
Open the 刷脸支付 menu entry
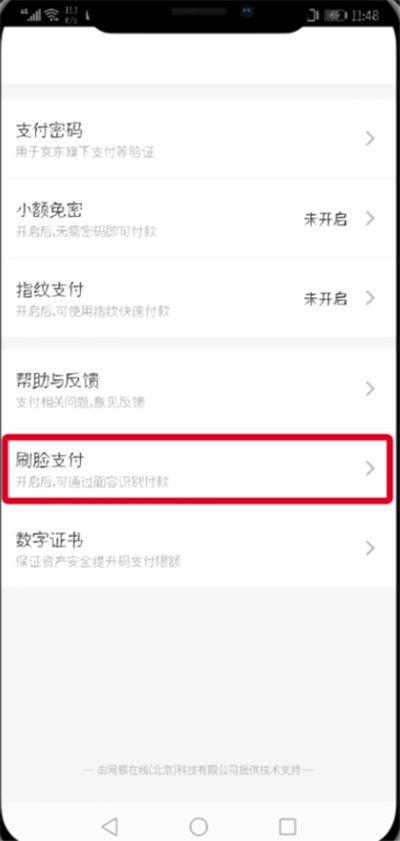(198, 469)
